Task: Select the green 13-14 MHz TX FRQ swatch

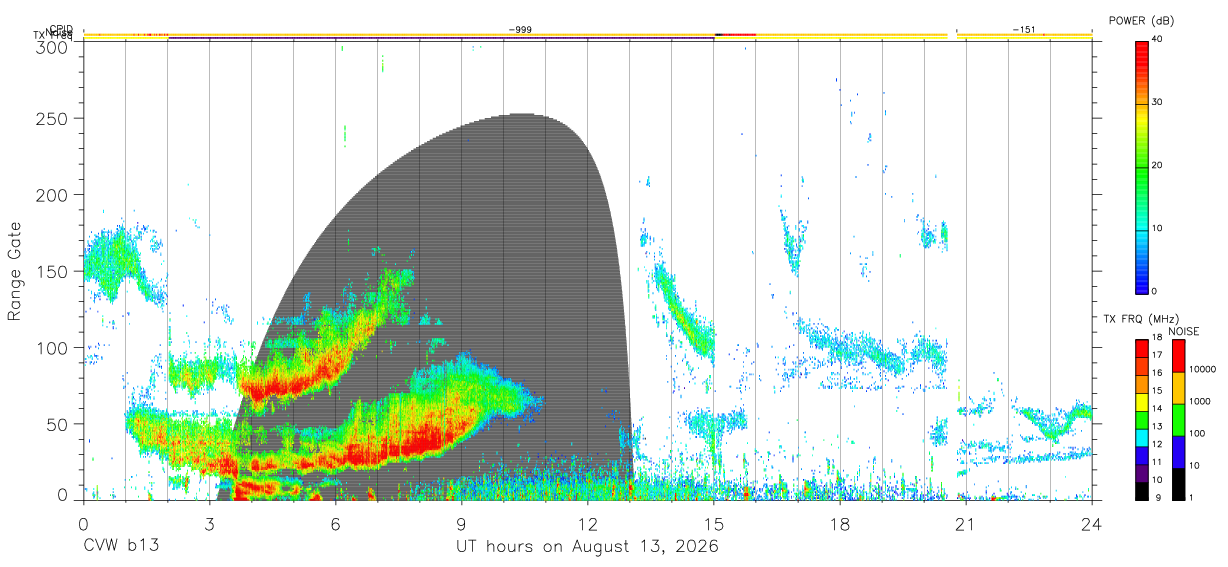Action: tap(1141, 421)
